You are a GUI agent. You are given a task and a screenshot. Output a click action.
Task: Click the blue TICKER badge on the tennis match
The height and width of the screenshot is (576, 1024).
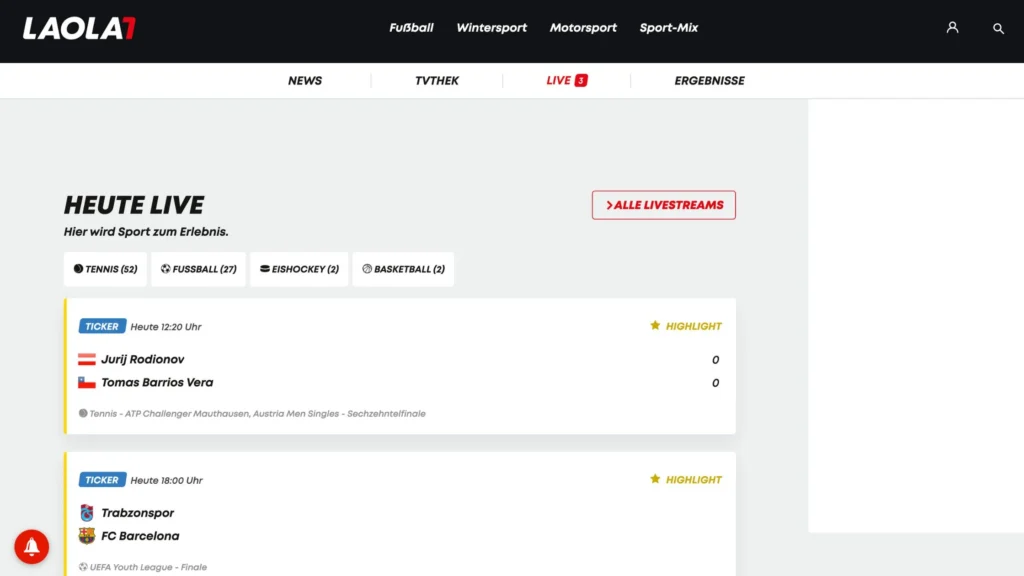point(101,325)
